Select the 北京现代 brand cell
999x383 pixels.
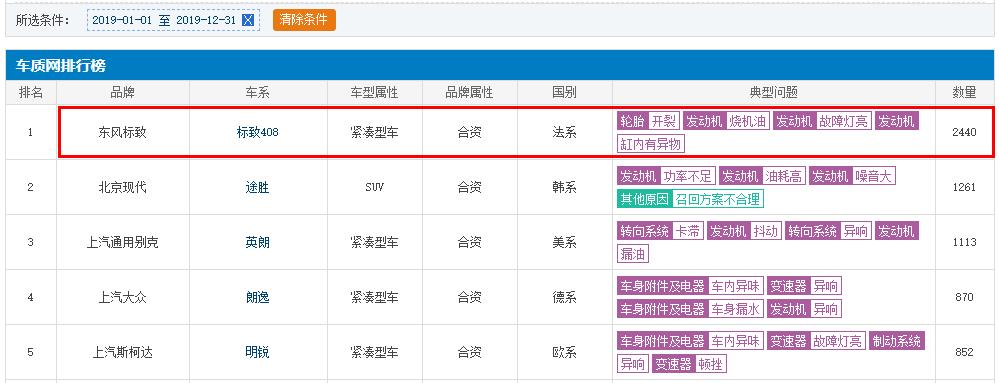(122, 187)
